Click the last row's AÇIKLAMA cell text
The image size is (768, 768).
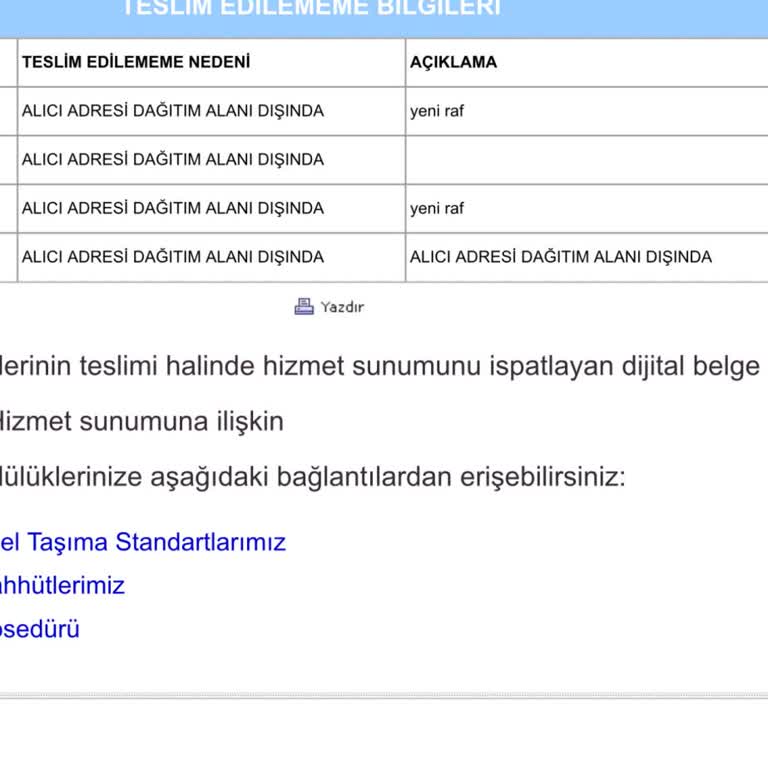coord(561,257)
